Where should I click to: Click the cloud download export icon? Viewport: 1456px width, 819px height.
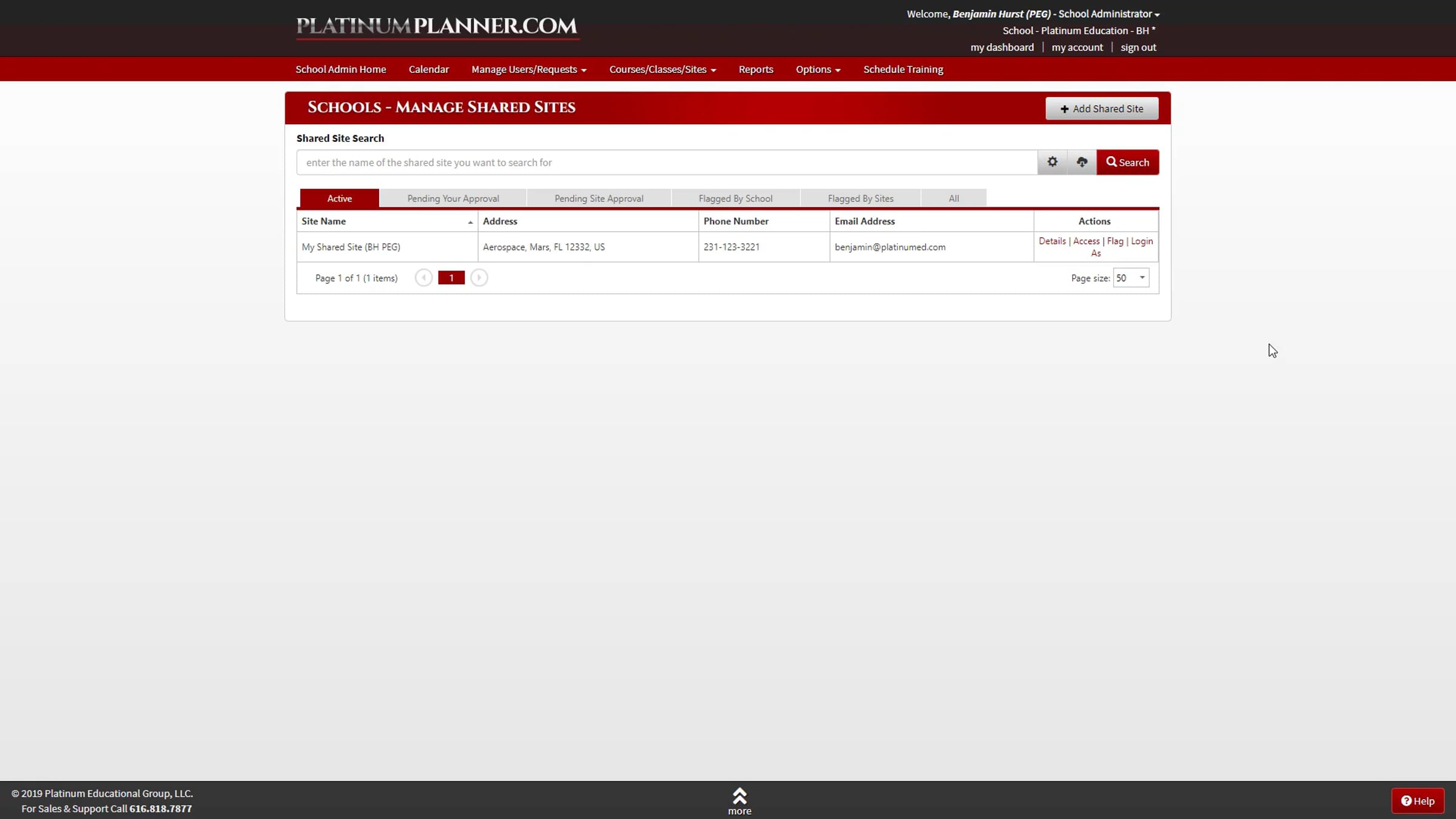pyautogui.click(x=1082, y=162)
